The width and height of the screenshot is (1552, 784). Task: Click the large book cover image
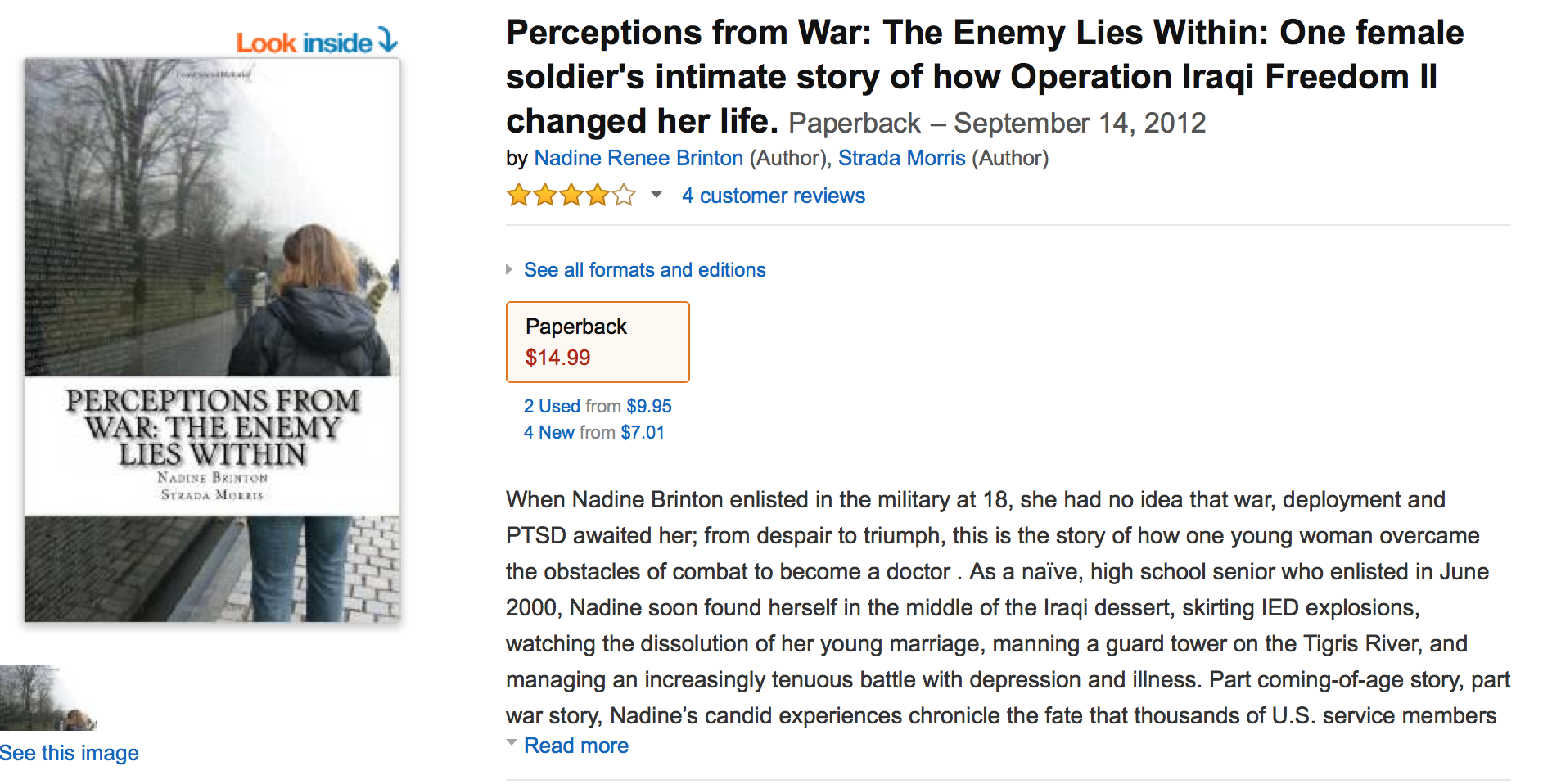pyautogui.click(x=212, y=340)
